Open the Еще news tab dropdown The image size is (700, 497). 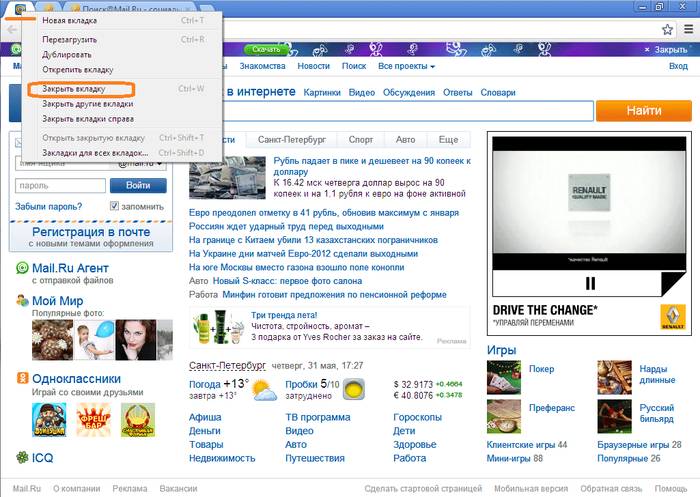tap(448, 140)
